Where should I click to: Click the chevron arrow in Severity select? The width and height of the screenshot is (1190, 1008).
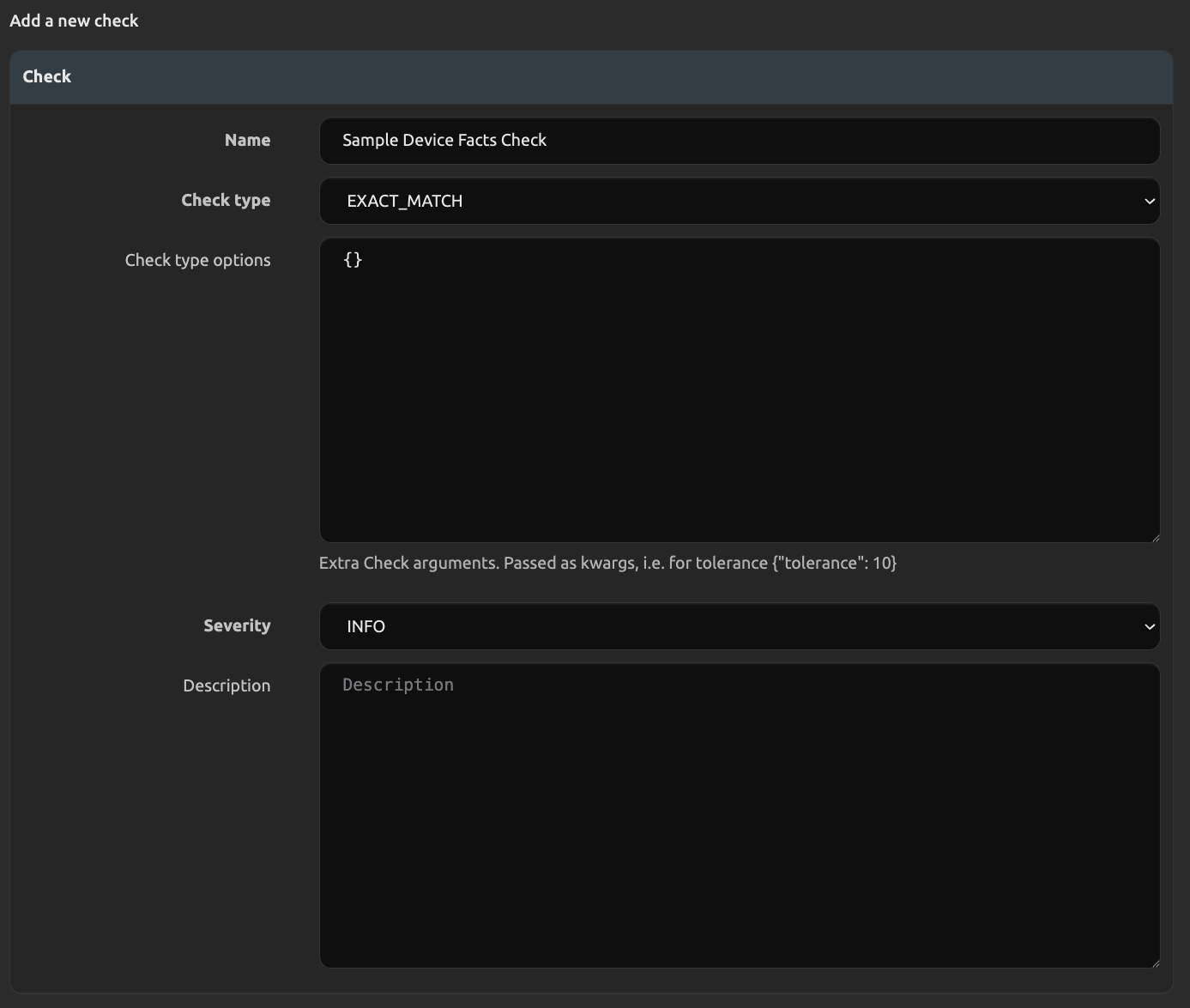point(1149,627)
